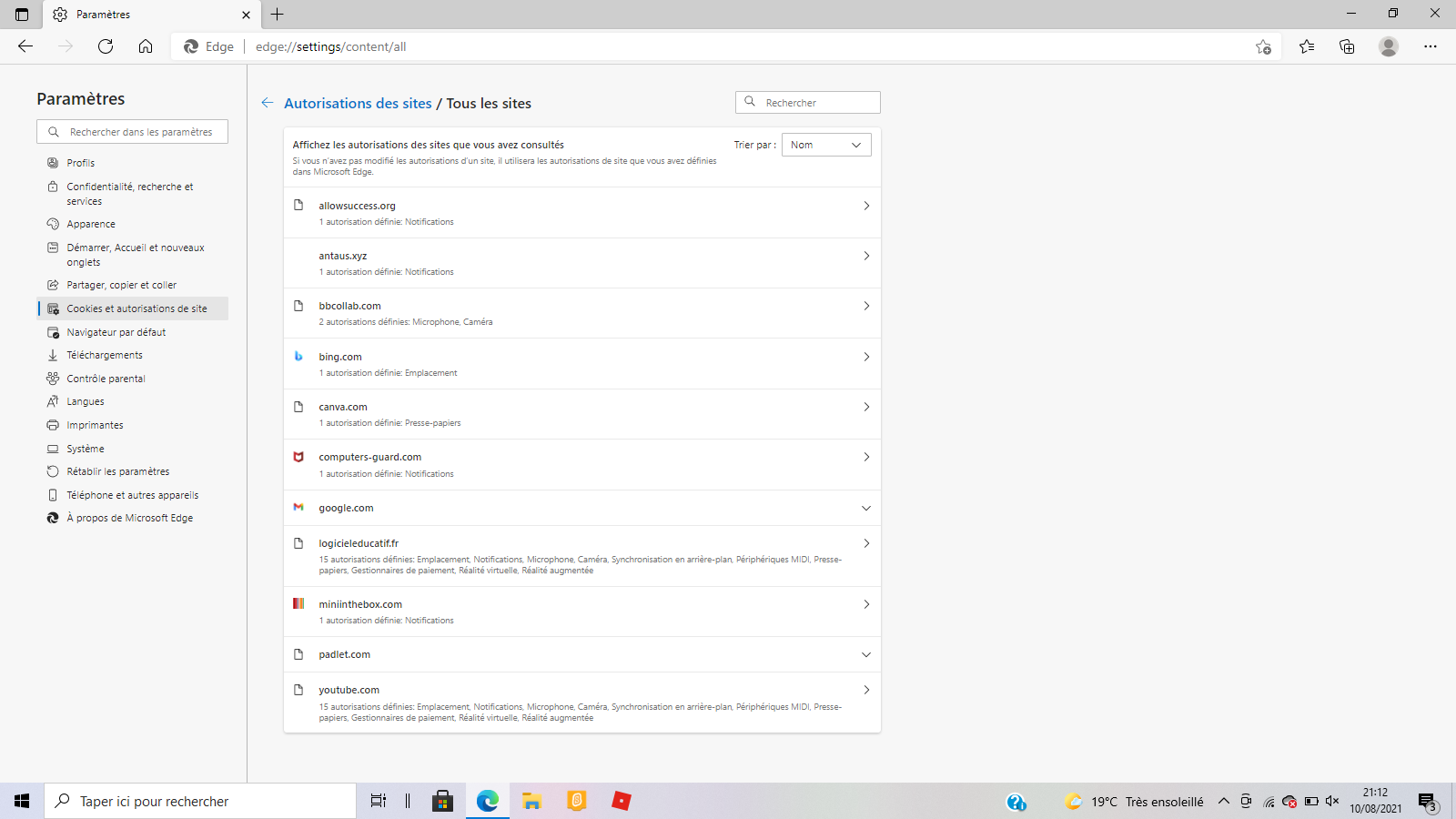
Task: Open the clock and calendar at 21:12
Action: 1376,801
